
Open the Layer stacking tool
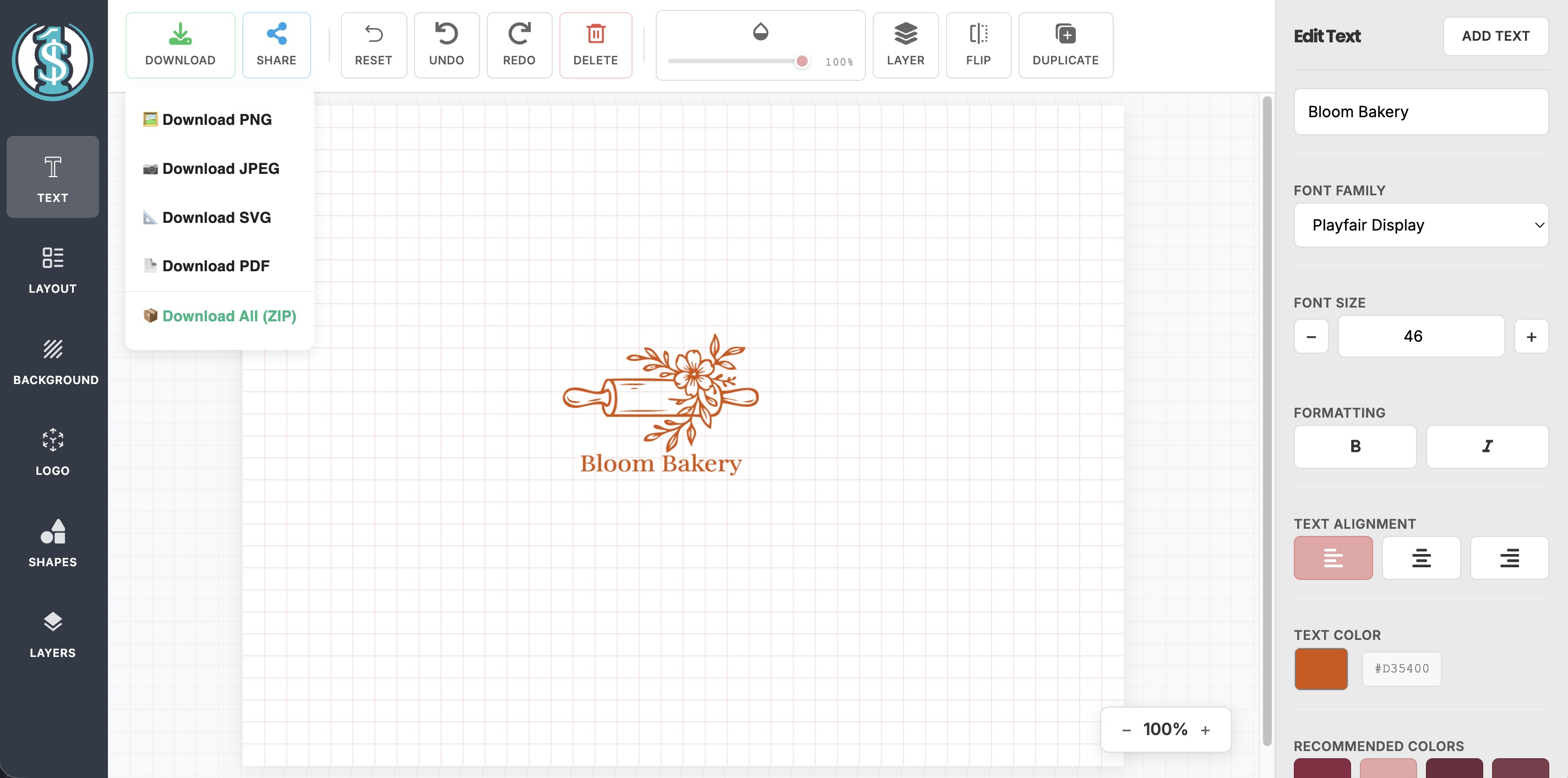905,45
